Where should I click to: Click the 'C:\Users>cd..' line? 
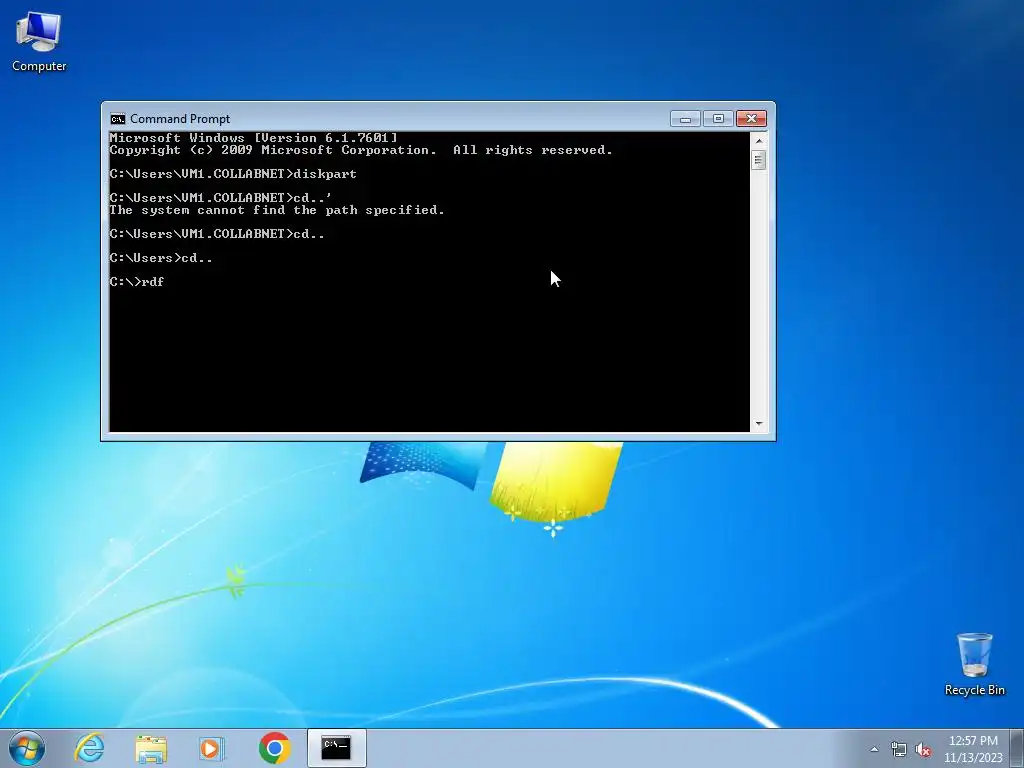[161, 257]
